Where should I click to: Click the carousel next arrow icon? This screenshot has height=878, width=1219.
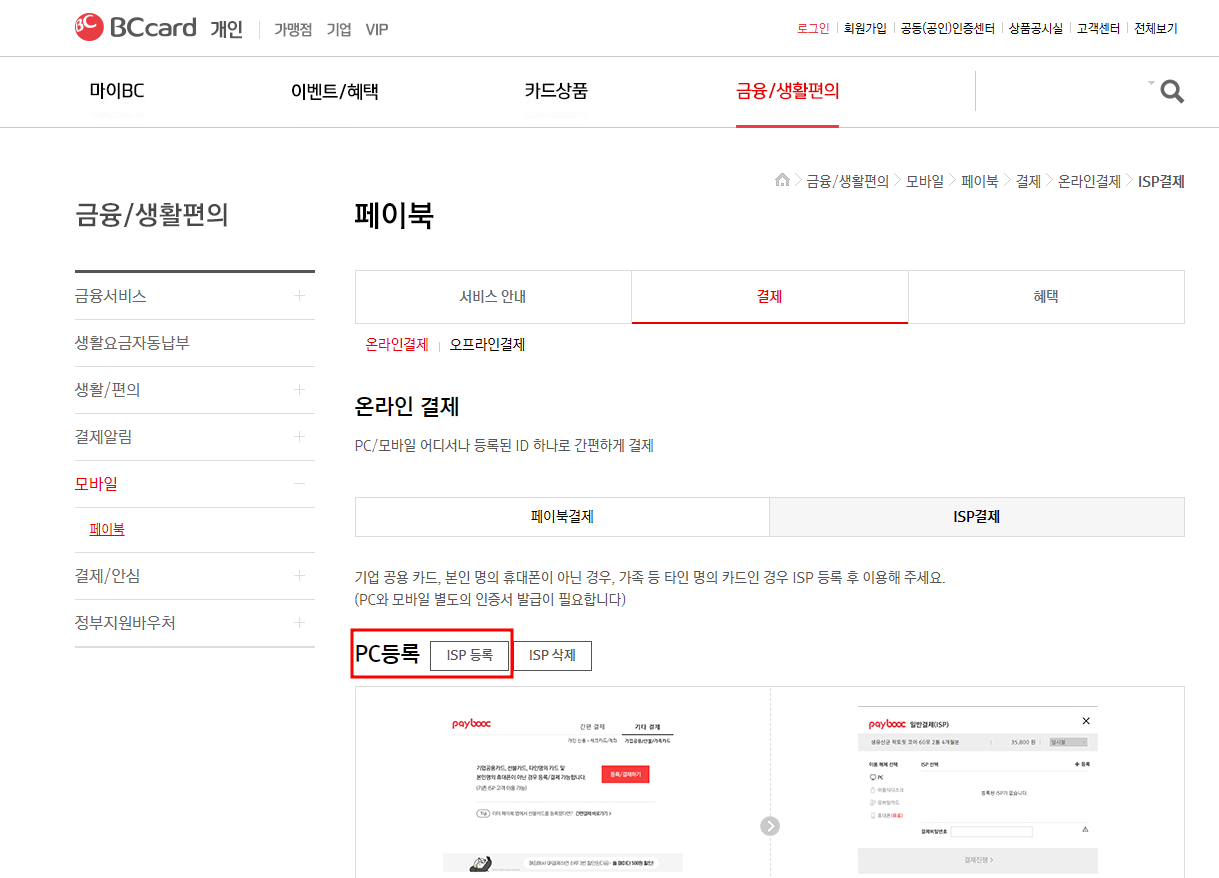(770, 826)
